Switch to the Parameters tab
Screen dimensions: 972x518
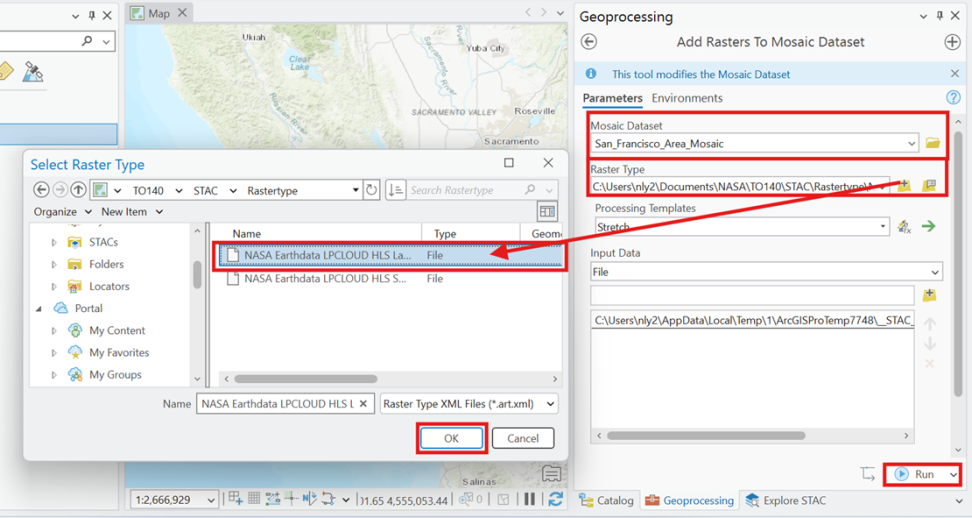point(612,98)
